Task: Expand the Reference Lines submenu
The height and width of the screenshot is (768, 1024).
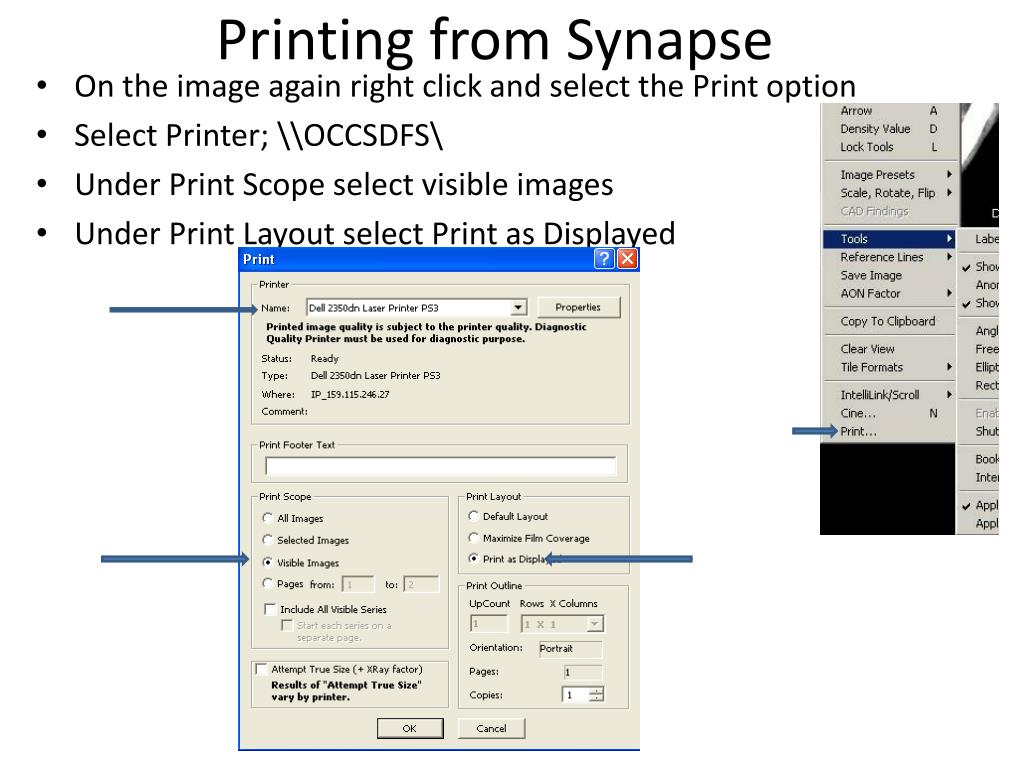Action: (889, 257)
